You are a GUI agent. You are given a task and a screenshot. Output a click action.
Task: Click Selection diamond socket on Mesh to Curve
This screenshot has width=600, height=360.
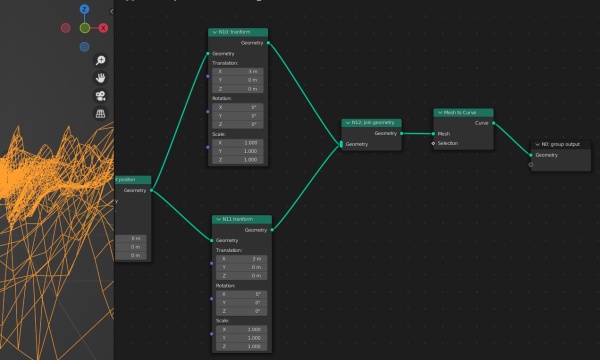coord(434,143)
